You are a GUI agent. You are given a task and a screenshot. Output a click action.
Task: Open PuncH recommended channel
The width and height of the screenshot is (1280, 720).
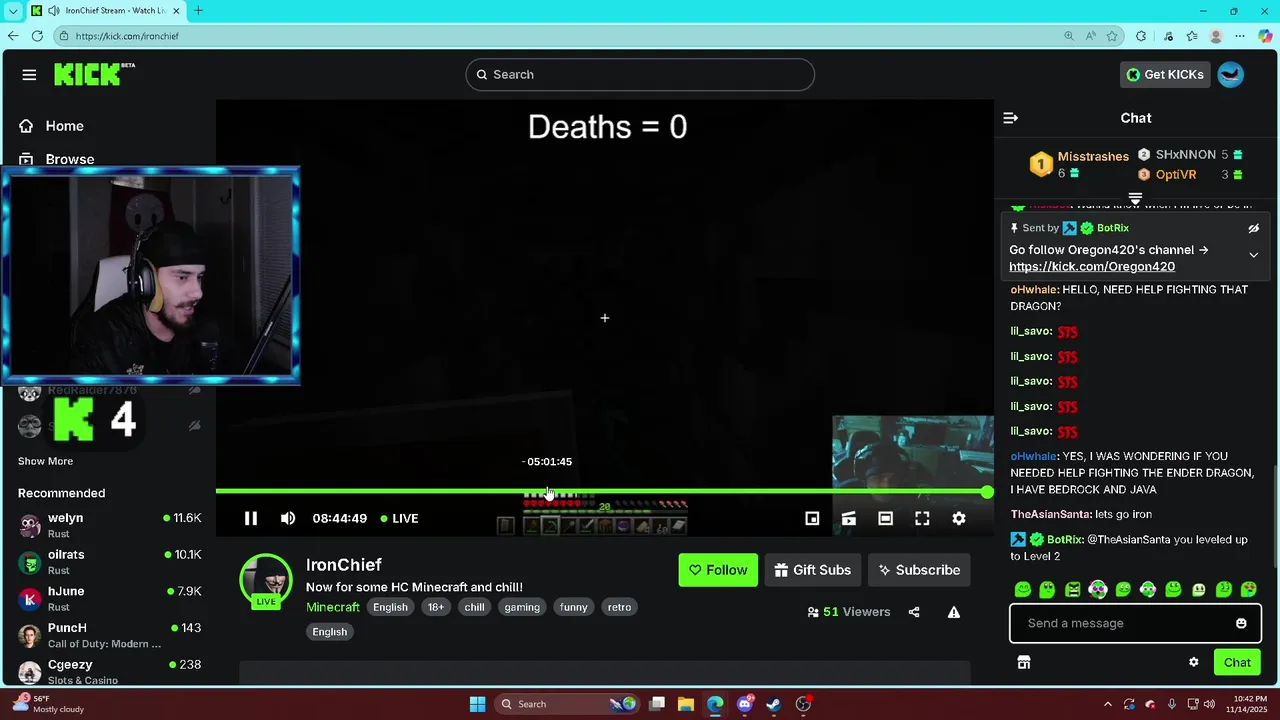pos(108,635)
